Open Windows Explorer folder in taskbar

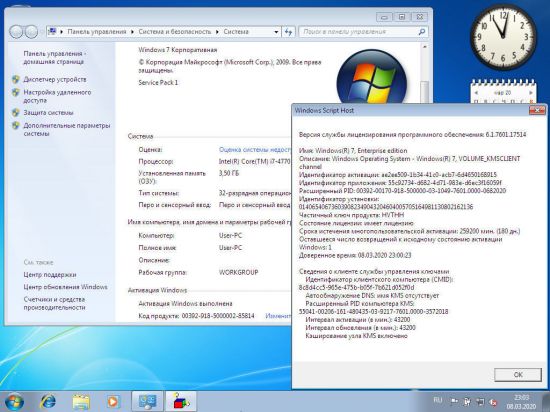[x=81, y=402]
